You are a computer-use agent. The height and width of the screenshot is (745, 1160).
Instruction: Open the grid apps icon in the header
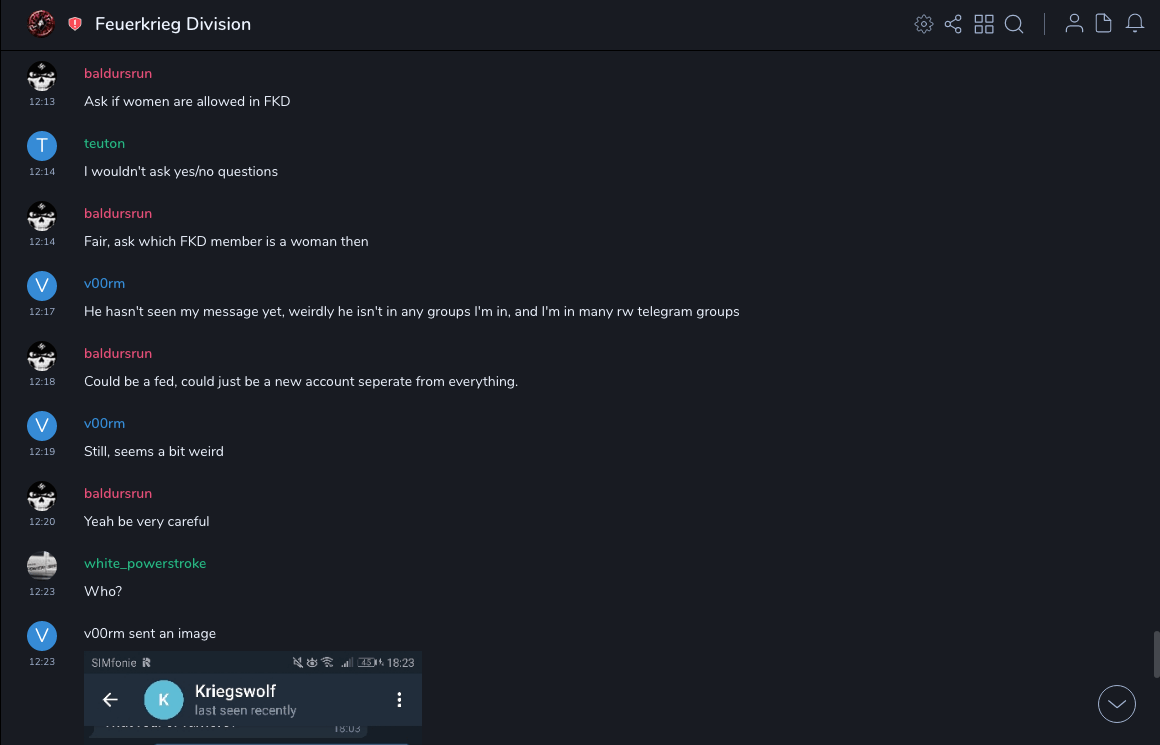click(x=984, y=24)
